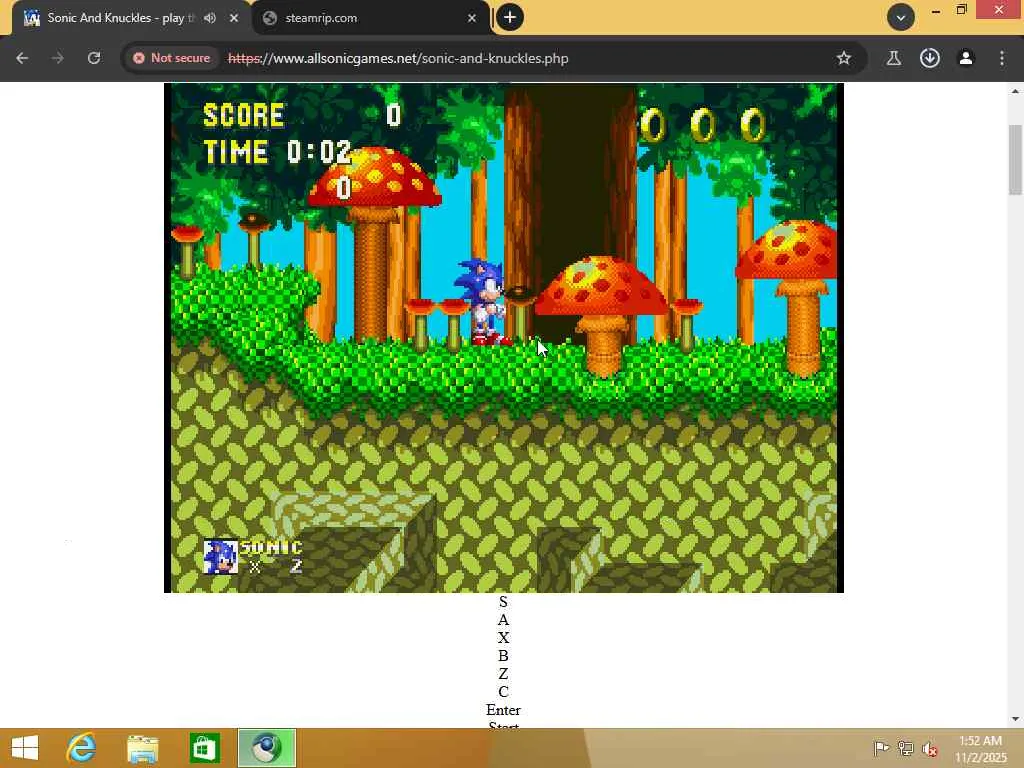Reload the current page
The width and height of the screenshot is (1024, 768).
tap(94, 58)
